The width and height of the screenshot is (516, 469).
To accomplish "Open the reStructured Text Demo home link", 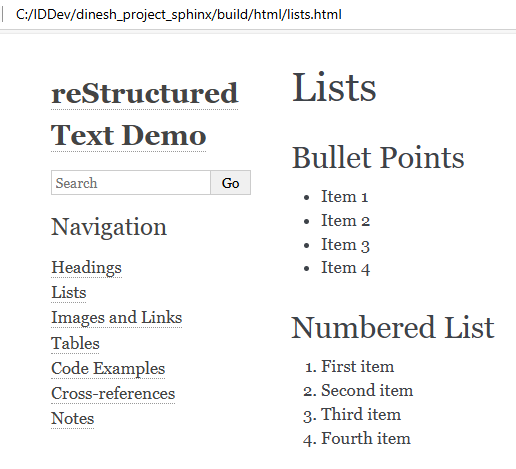I will 144,114.
